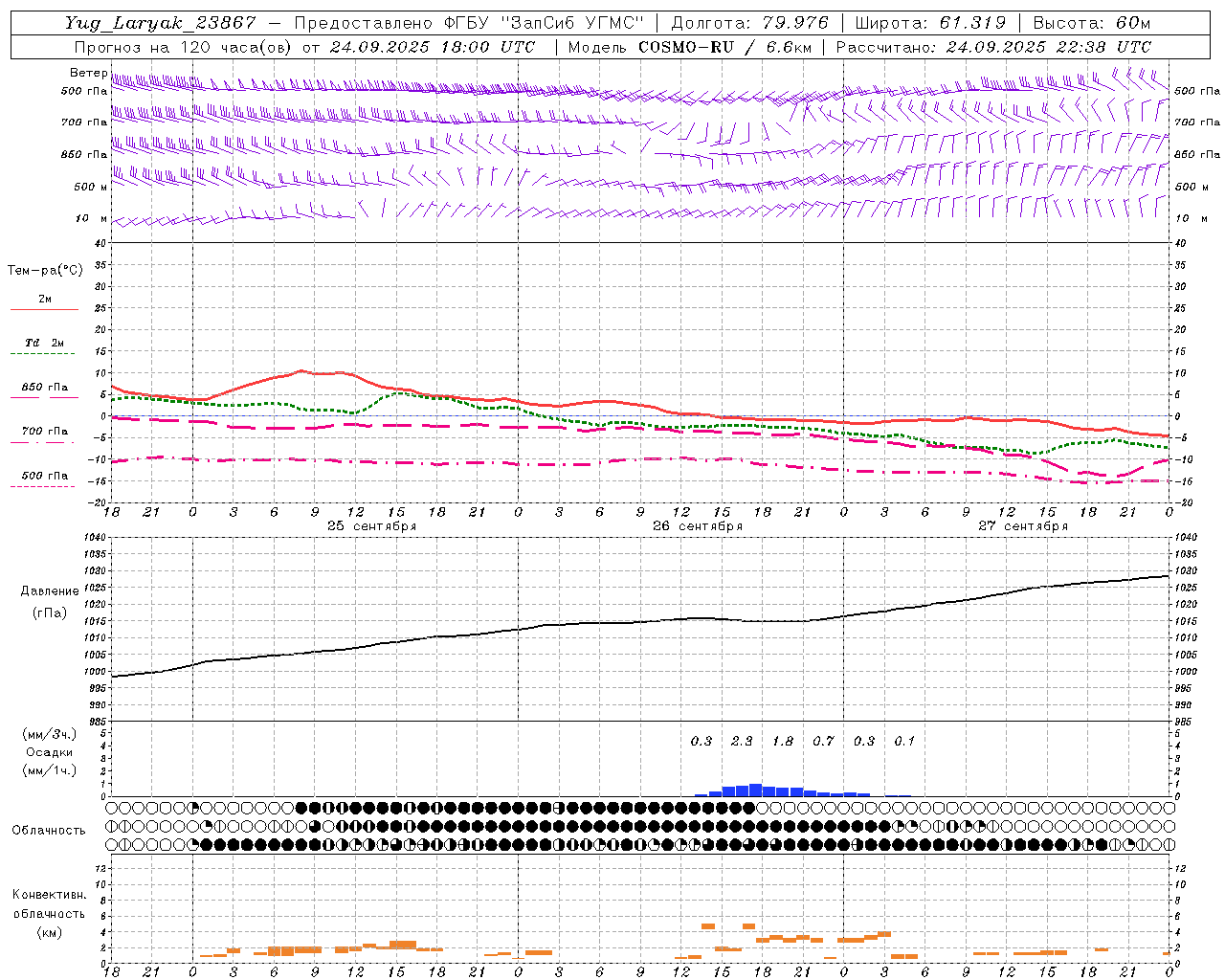Click the precipitation value "0.1"
Screen dimensions: 1225x980
(904, 741)
